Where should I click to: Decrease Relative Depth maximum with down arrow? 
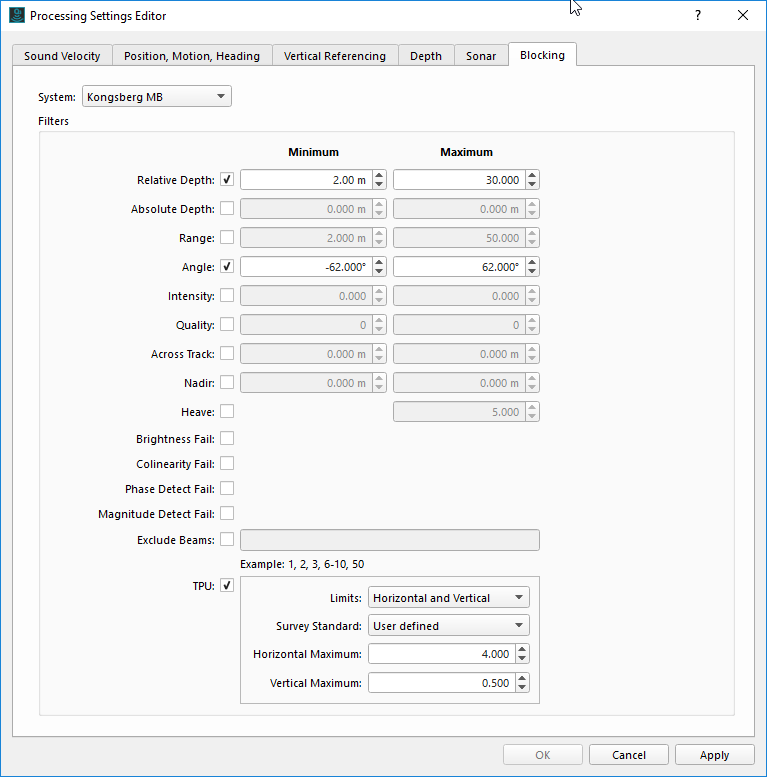tap(532, 185)
